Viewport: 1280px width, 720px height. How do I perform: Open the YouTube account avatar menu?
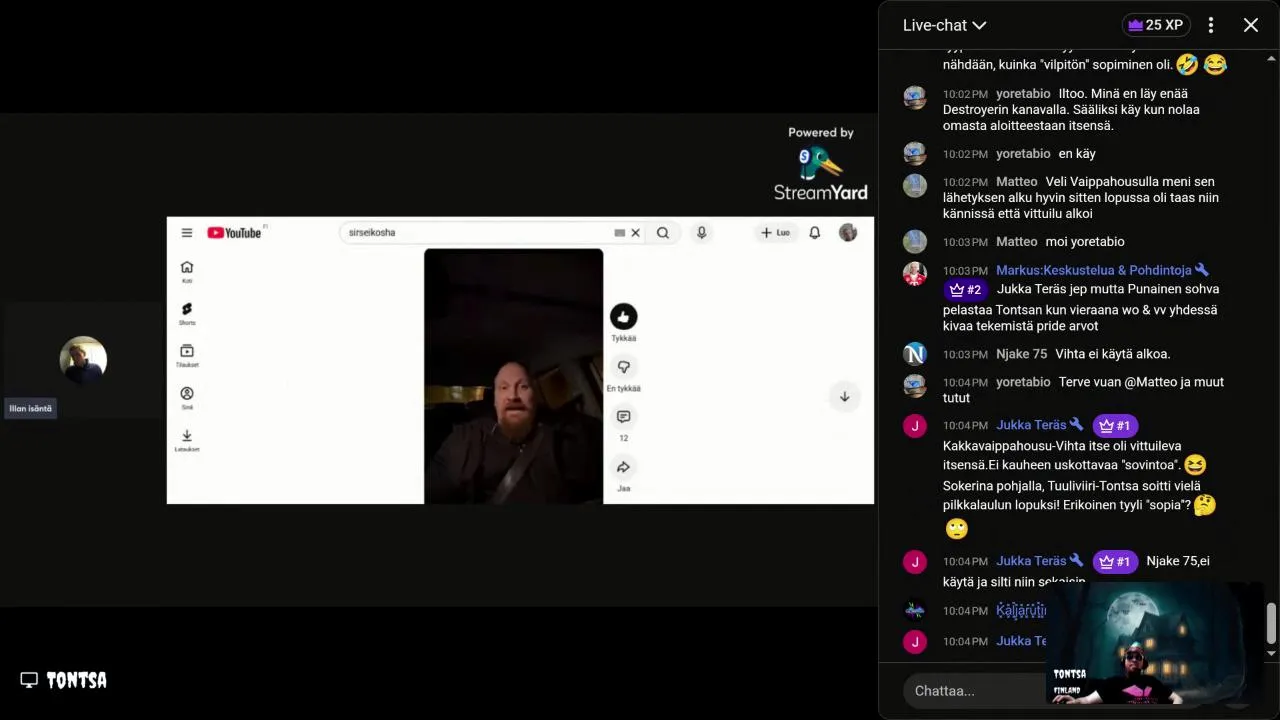pos(848,232)
